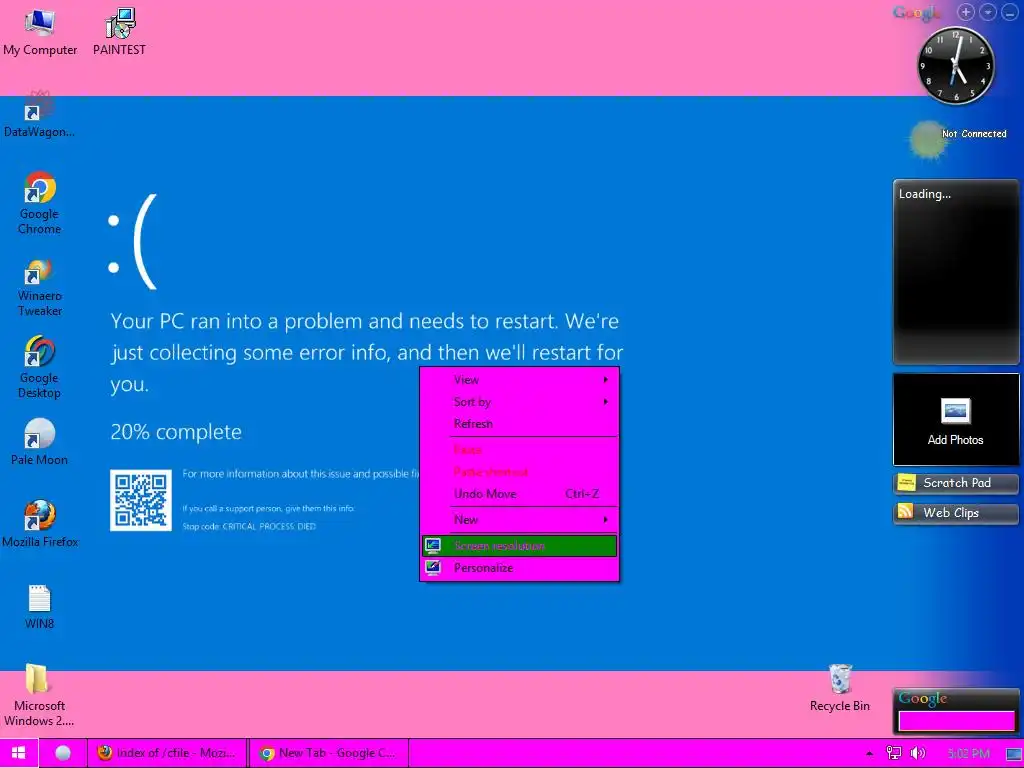Click the sidebar Add gadgets plus button
This screenshot has height=768, width=1024.
(967, 12)
